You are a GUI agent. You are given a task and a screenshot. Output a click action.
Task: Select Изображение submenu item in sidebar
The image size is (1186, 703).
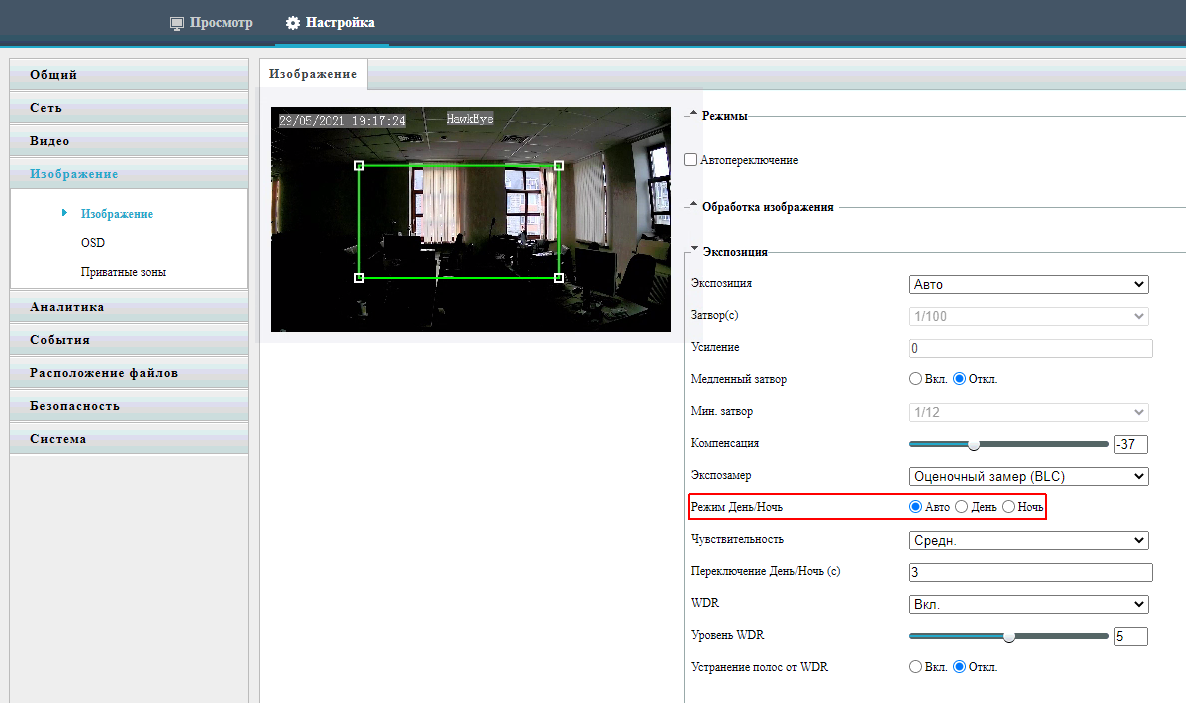(x=116, y=214)
